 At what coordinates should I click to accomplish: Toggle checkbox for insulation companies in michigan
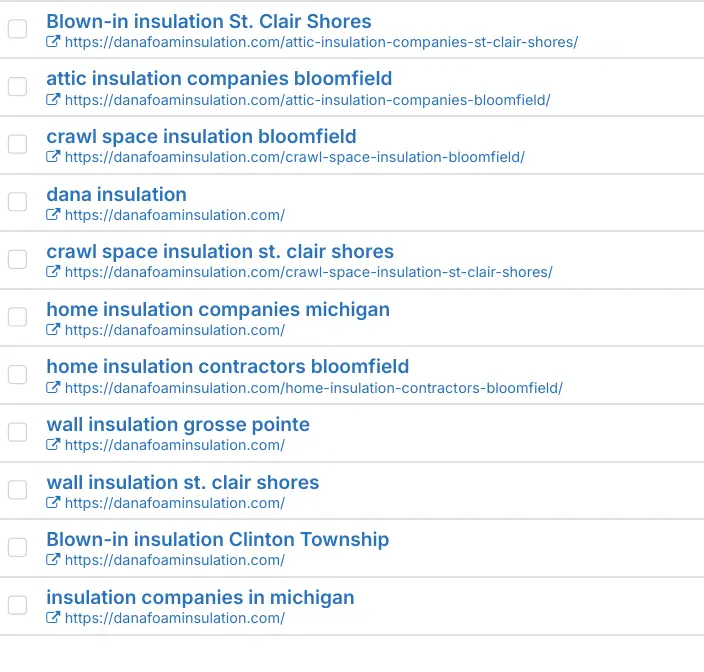coord(17,605)
